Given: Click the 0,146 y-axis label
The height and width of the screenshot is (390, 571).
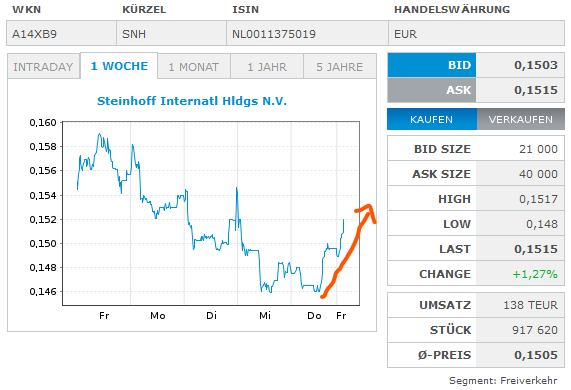Looking at the screenshot, I should click(43, 292).
